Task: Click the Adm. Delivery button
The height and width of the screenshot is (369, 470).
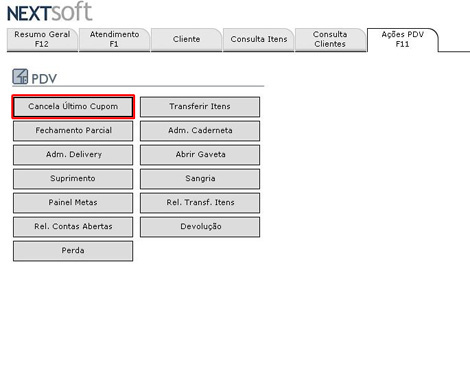Action: (x=73, y=155)
